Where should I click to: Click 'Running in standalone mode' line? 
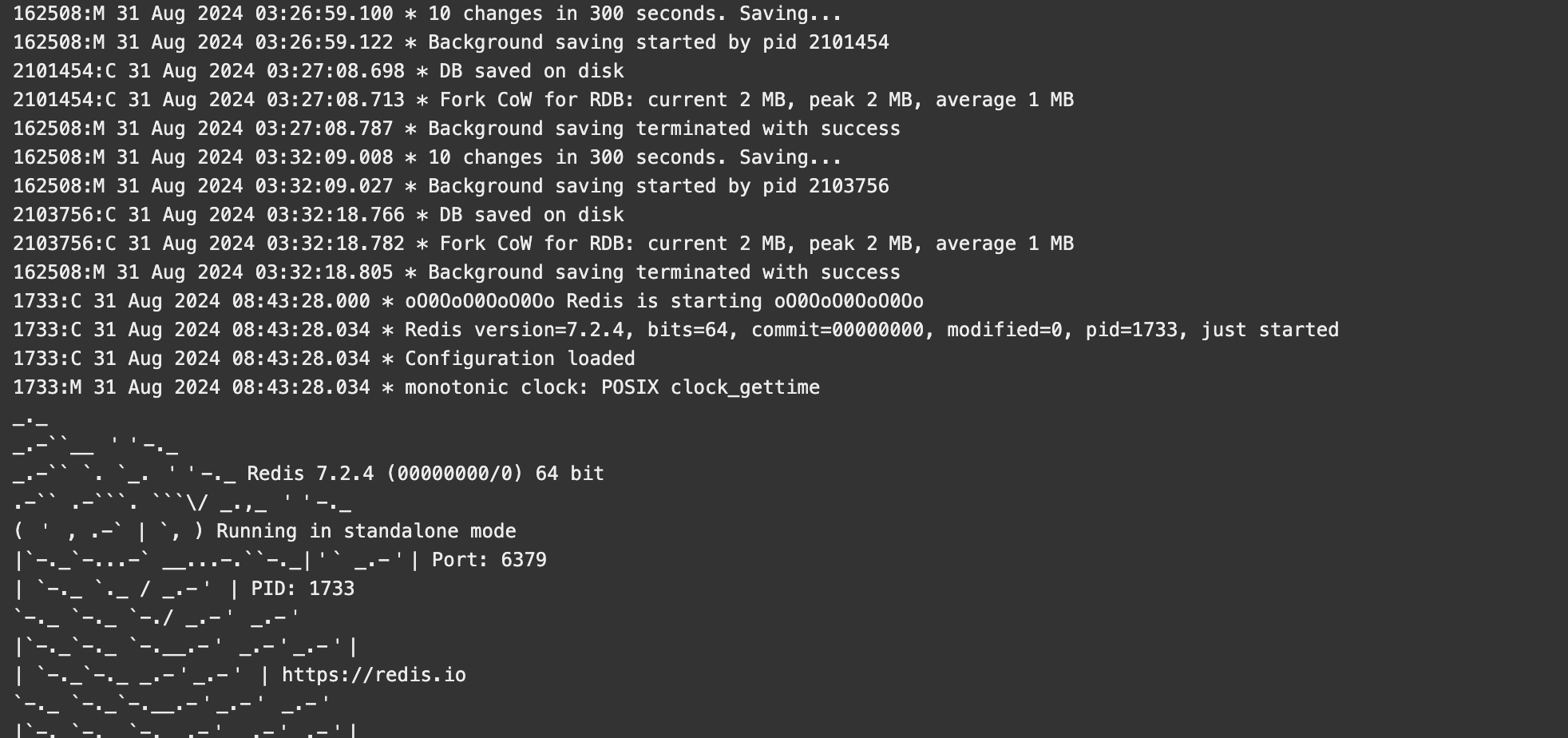pyautogui.click(x=366, y=531)
